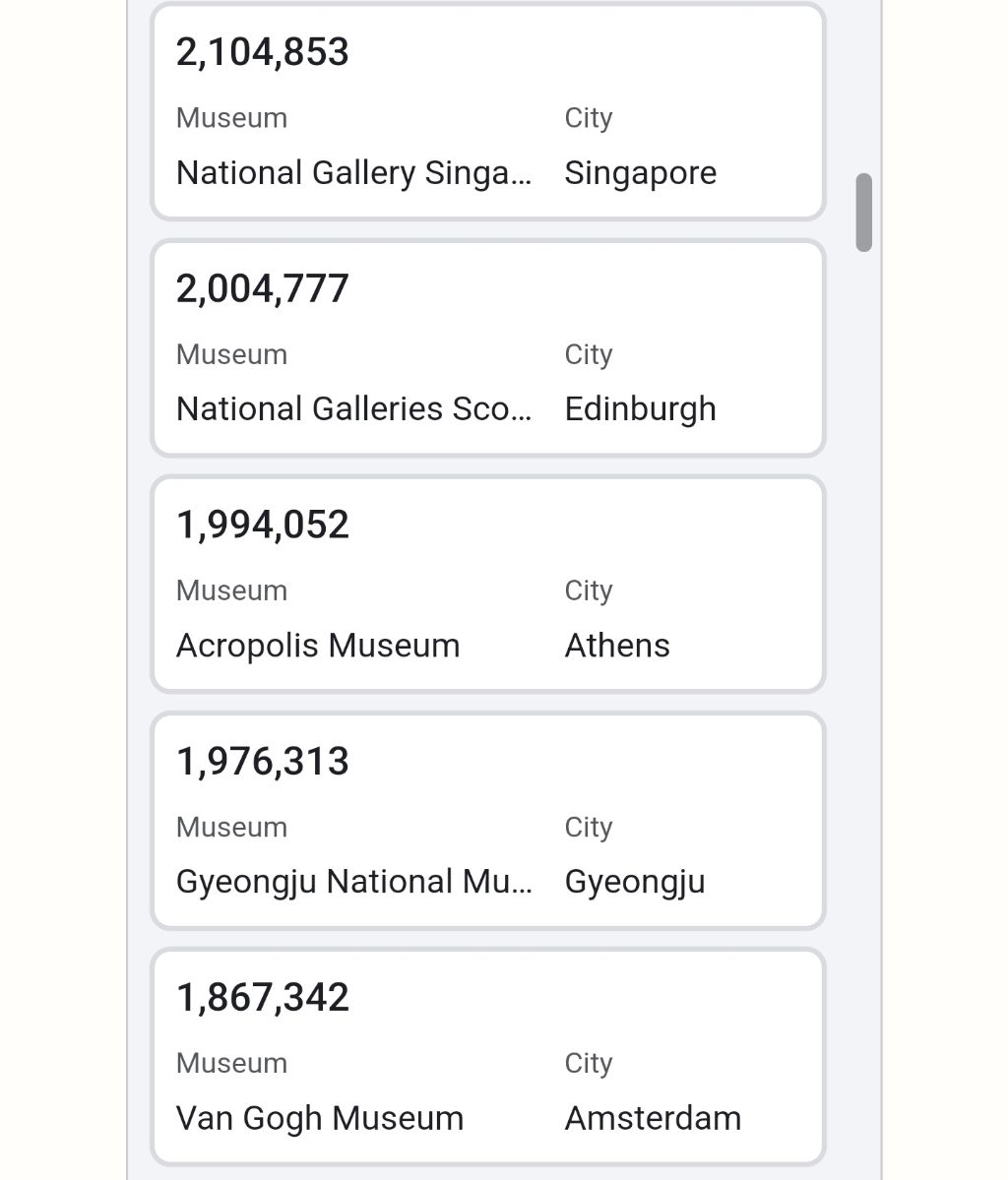Click City label in Gyeongju card

tap(589, 827)
